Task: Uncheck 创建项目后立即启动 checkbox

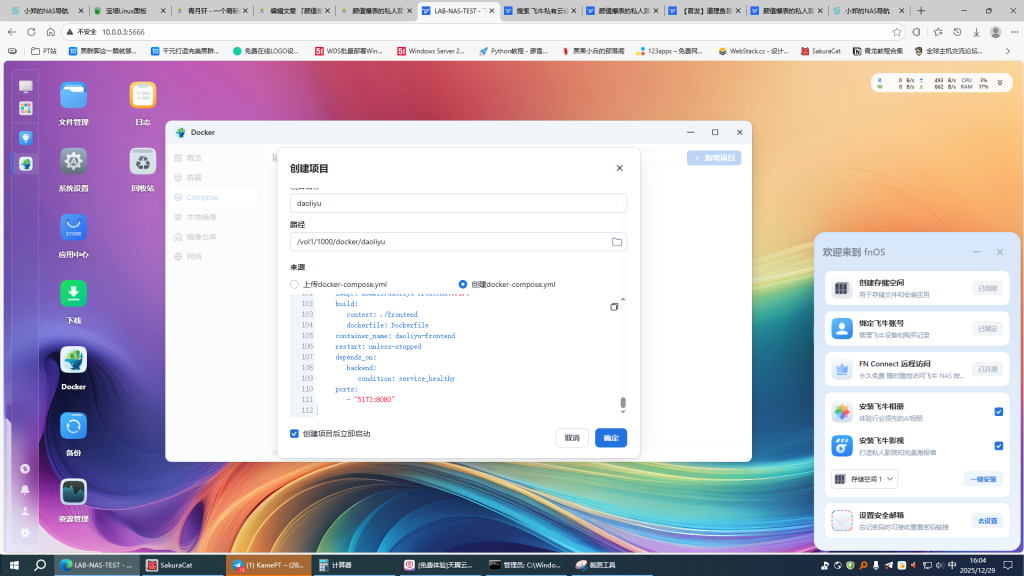Action: [x=294, y=434]
